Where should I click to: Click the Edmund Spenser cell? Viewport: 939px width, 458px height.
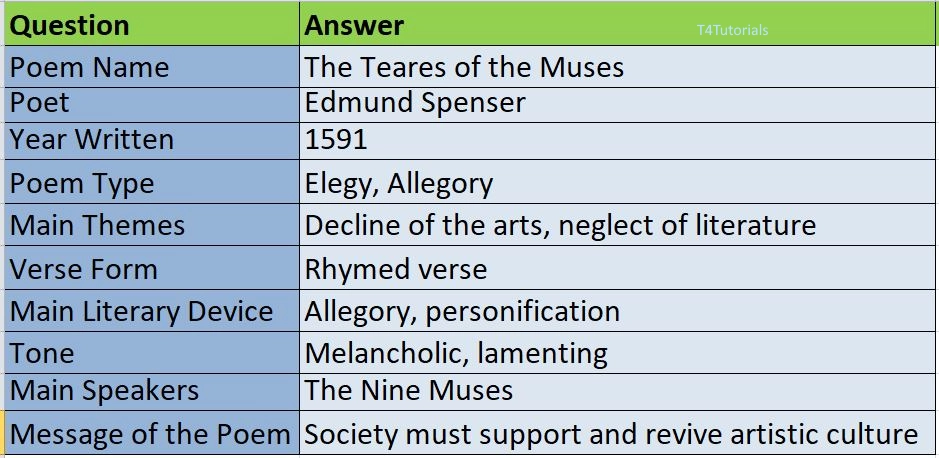tap(617, 105)
